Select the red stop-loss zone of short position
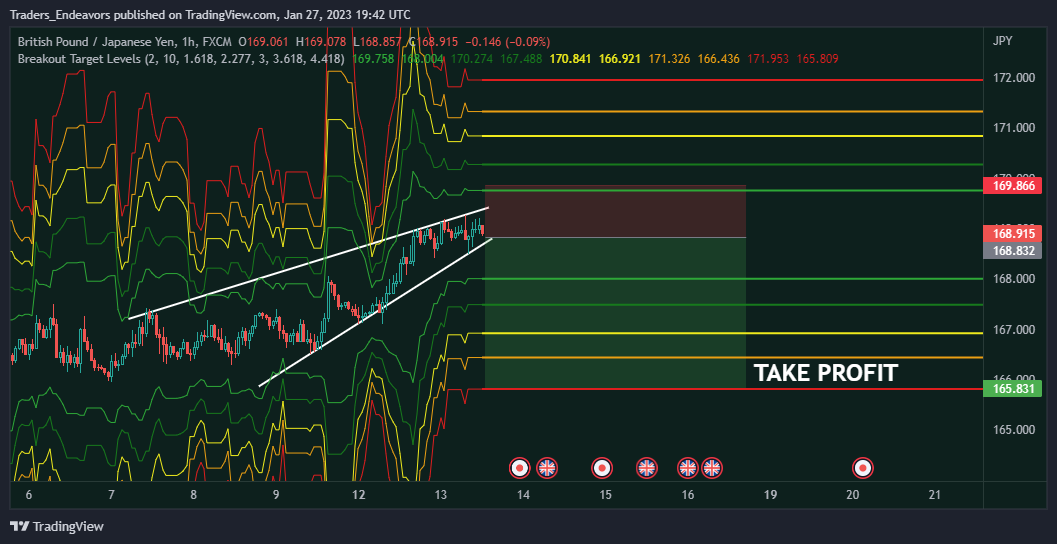This screenshot has height=544, width=1057. coord(615,211)
